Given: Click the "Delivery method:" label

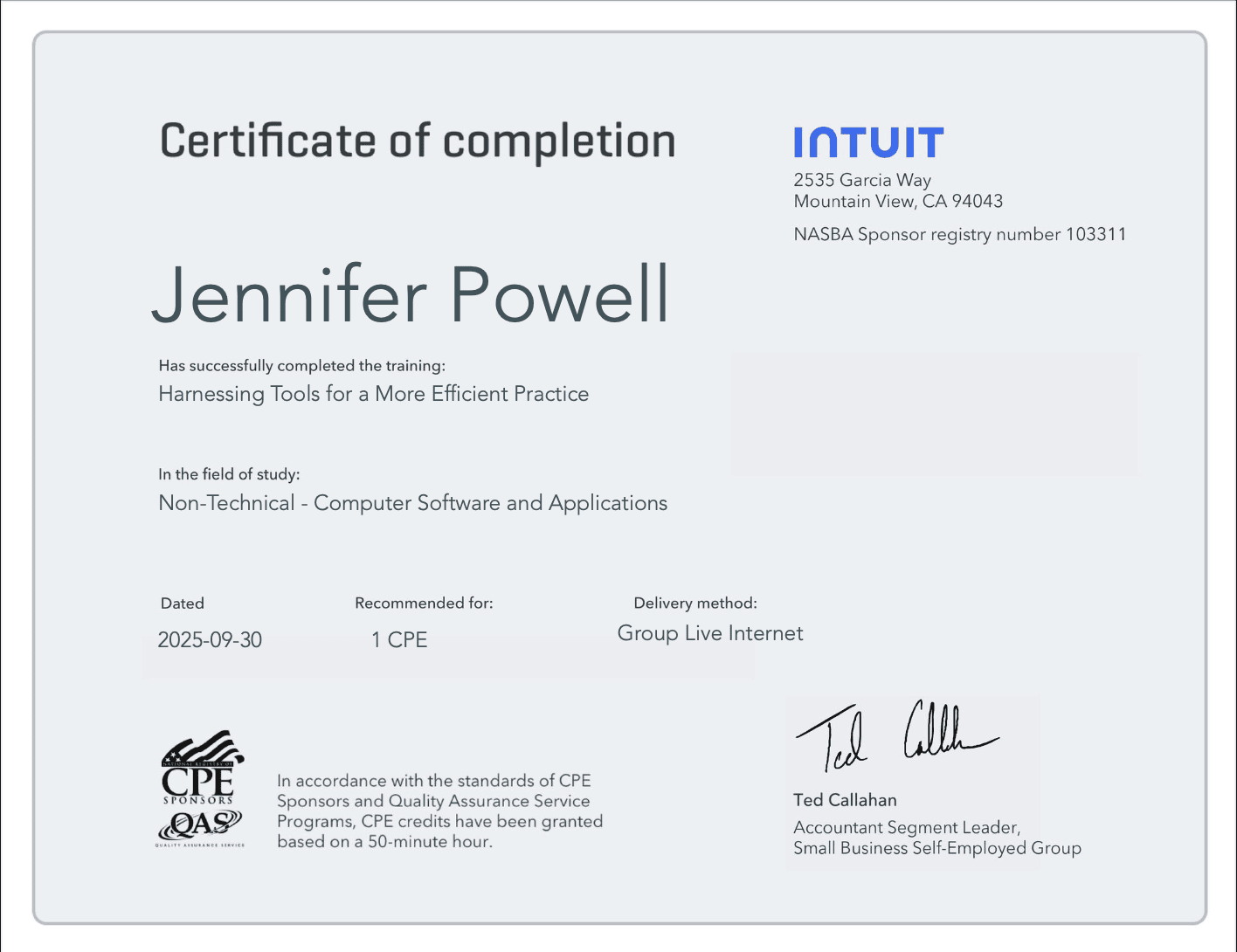Looking at the screenshot, I should click(x=695, y=604).
